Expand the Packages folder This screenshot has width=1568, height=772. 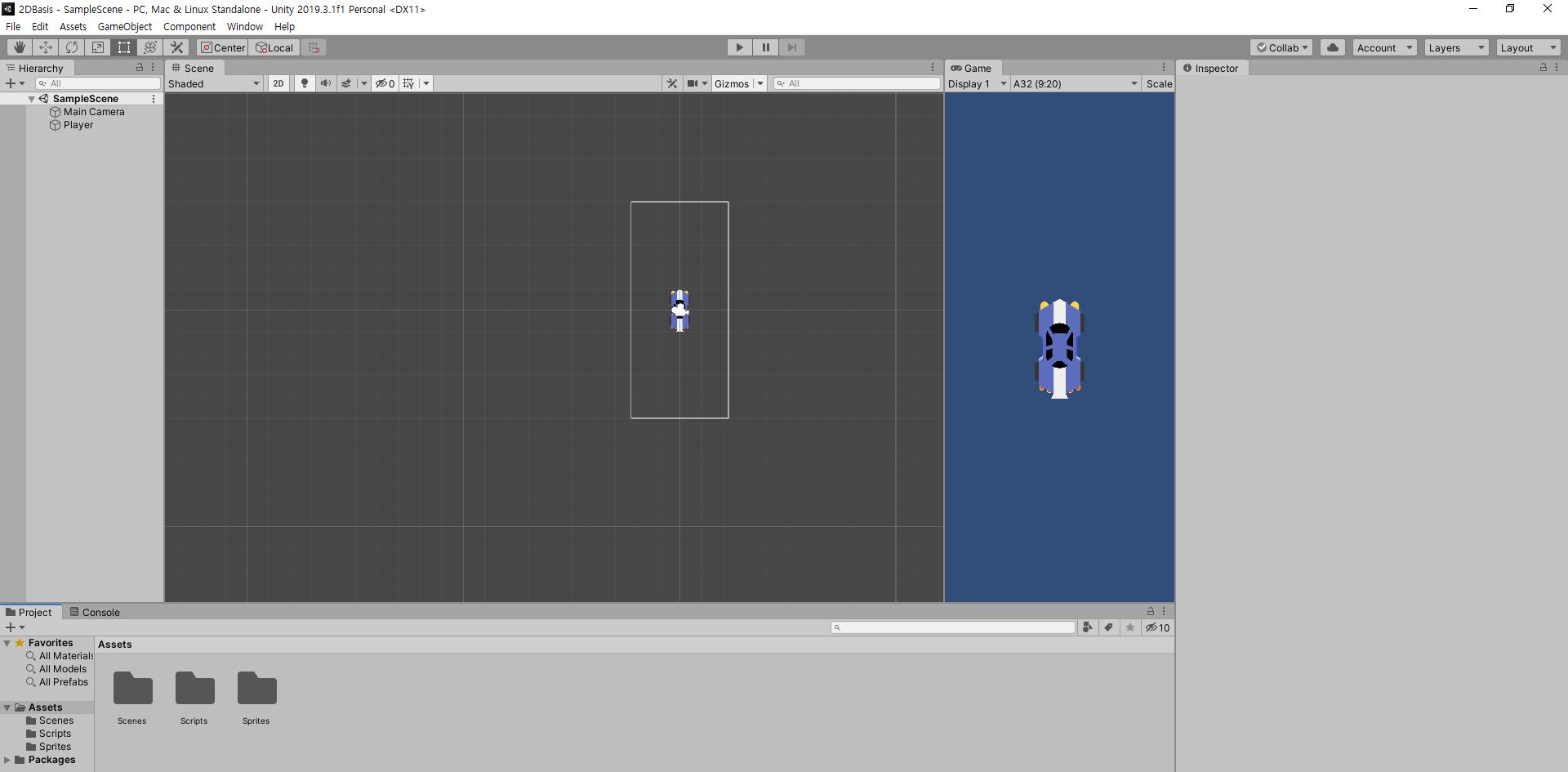click(7, 760)
